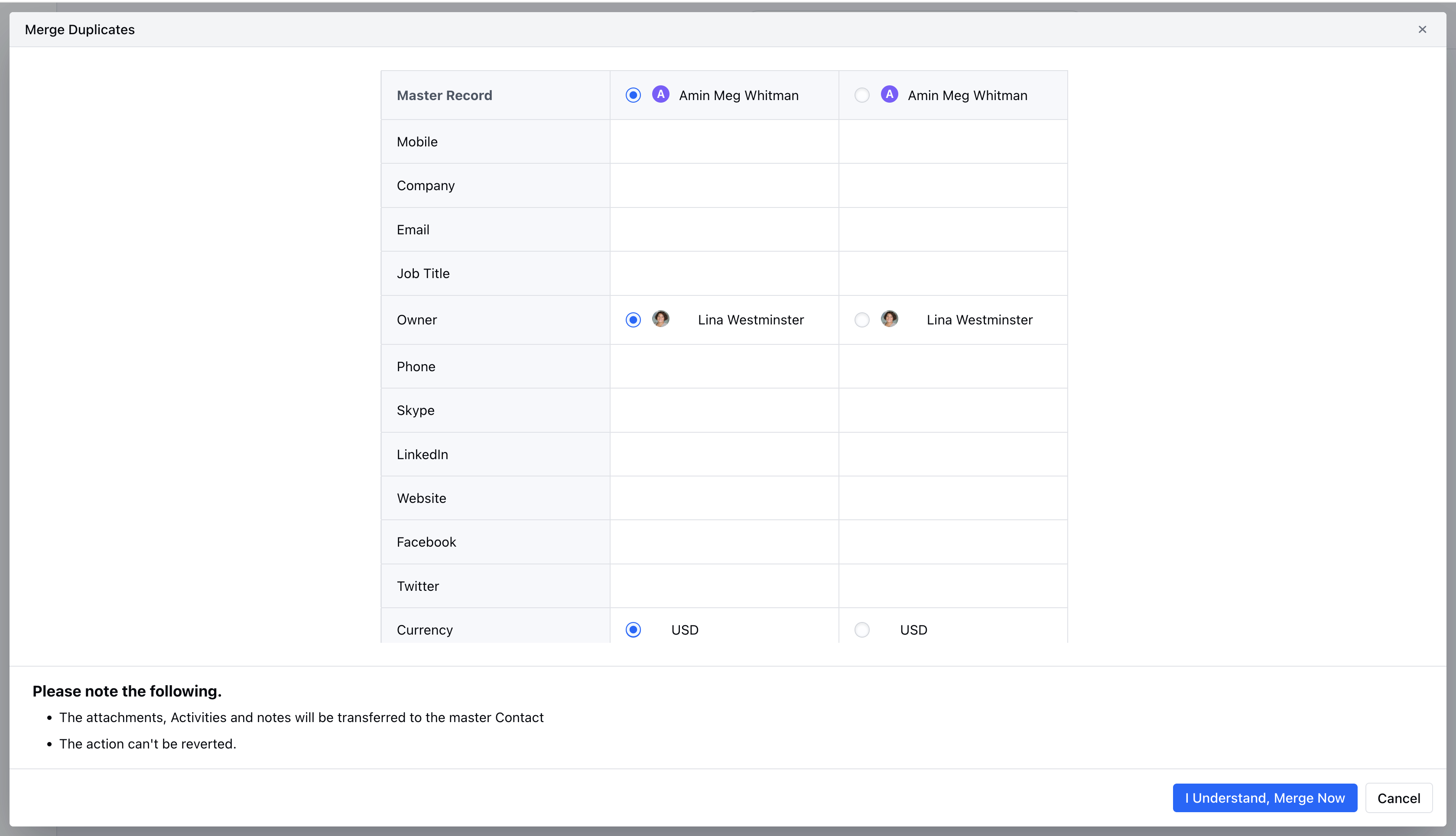Click the Email row label
Viewport: 1456px width, 836px height.
pyautogui.click(x=413, y=230)
